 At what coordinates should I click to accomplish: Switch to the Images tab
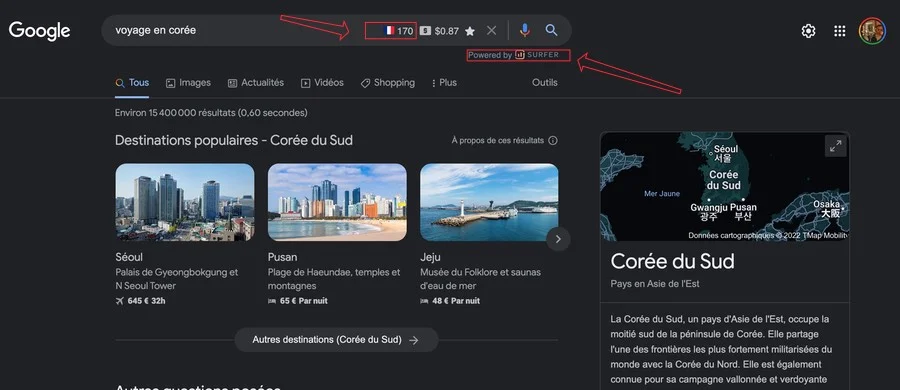pos(188,83)
